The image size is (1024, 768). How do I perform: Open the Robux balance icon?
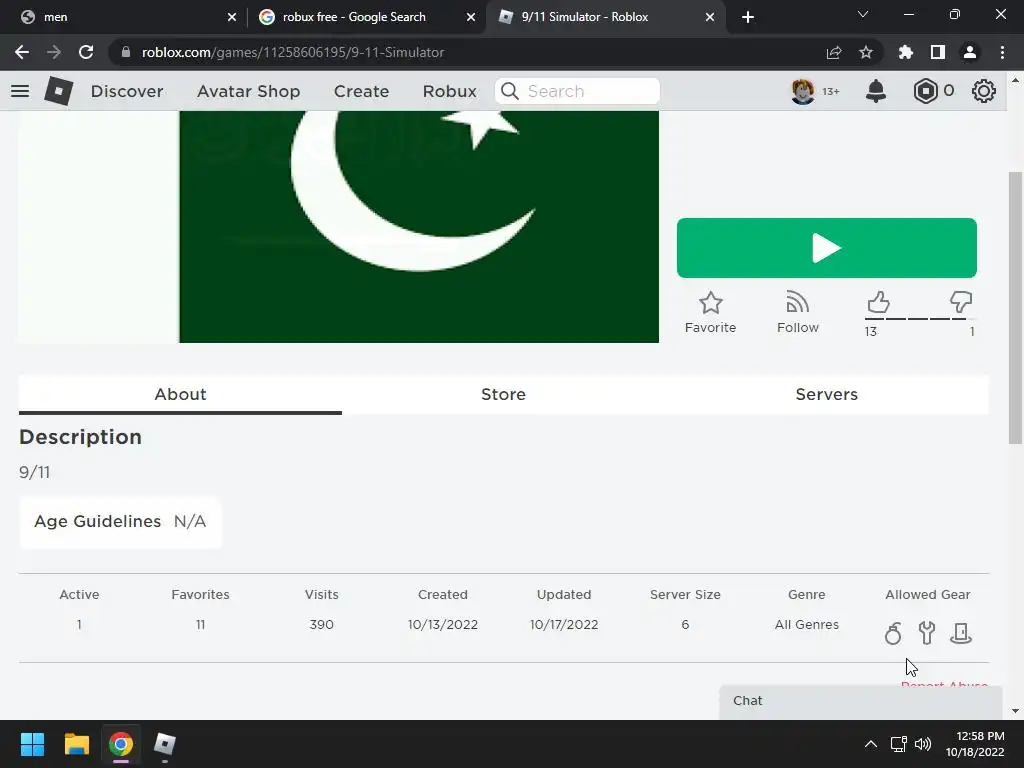925,91
